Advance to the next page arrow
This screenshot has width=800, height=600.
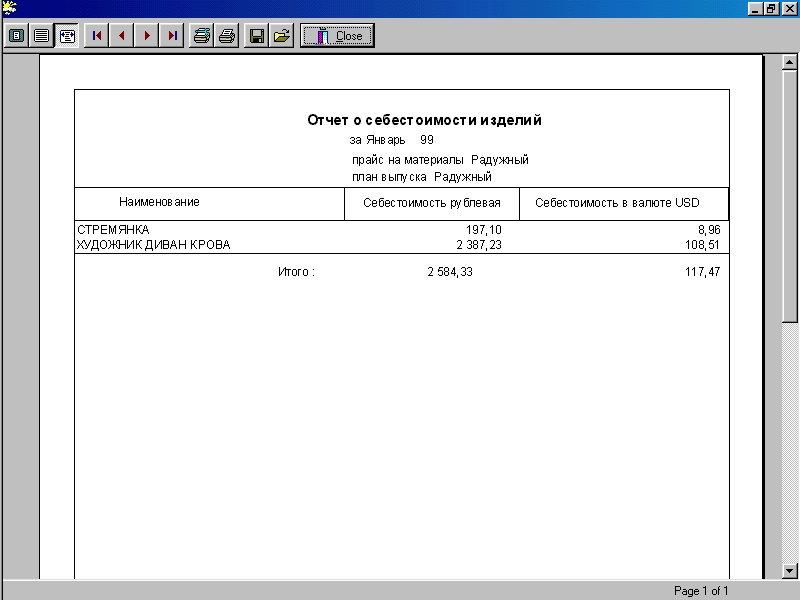coord(148,36)
